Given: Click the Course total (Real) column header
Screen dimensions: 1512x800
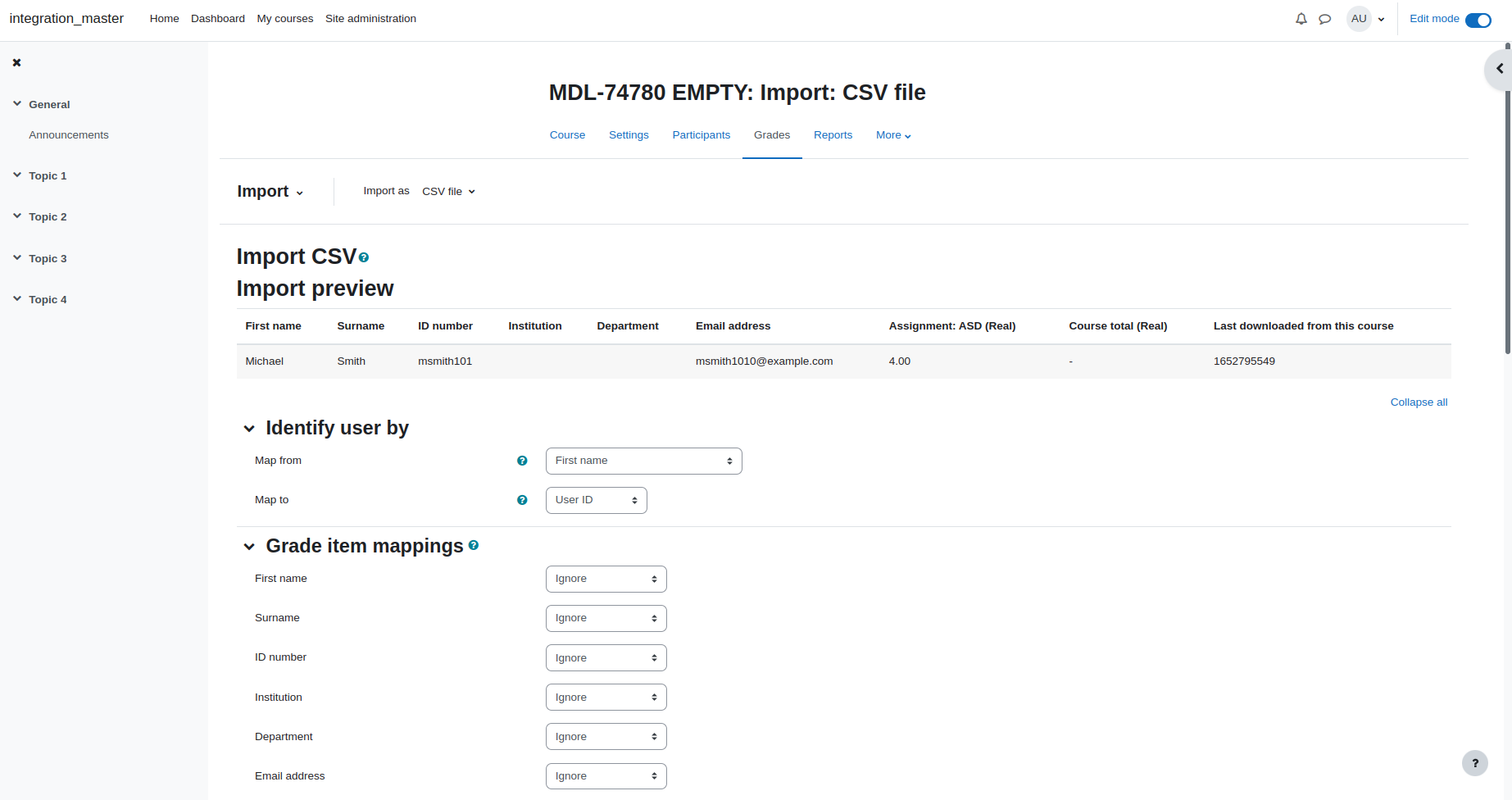Looking at the screenshot, I should [1118, 326].
